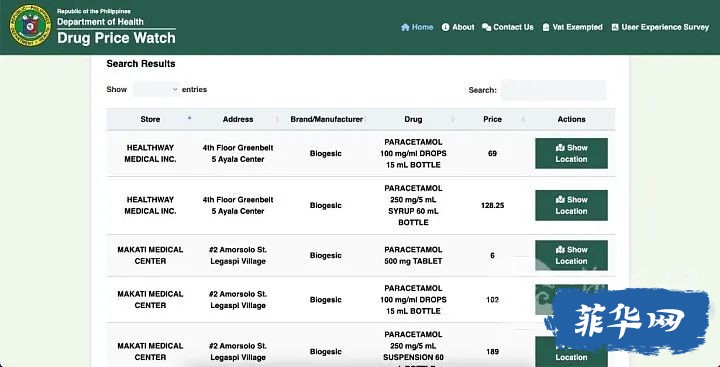Click the Department of Health seal logo

tap(30, 26)
